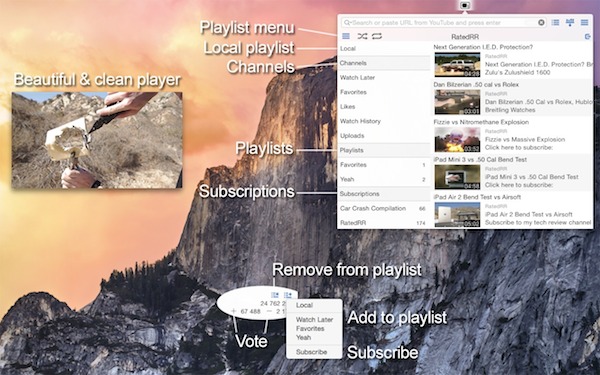Click the 67 488 upvote count
Screen dimensions: 600x375
coord(250,311)
